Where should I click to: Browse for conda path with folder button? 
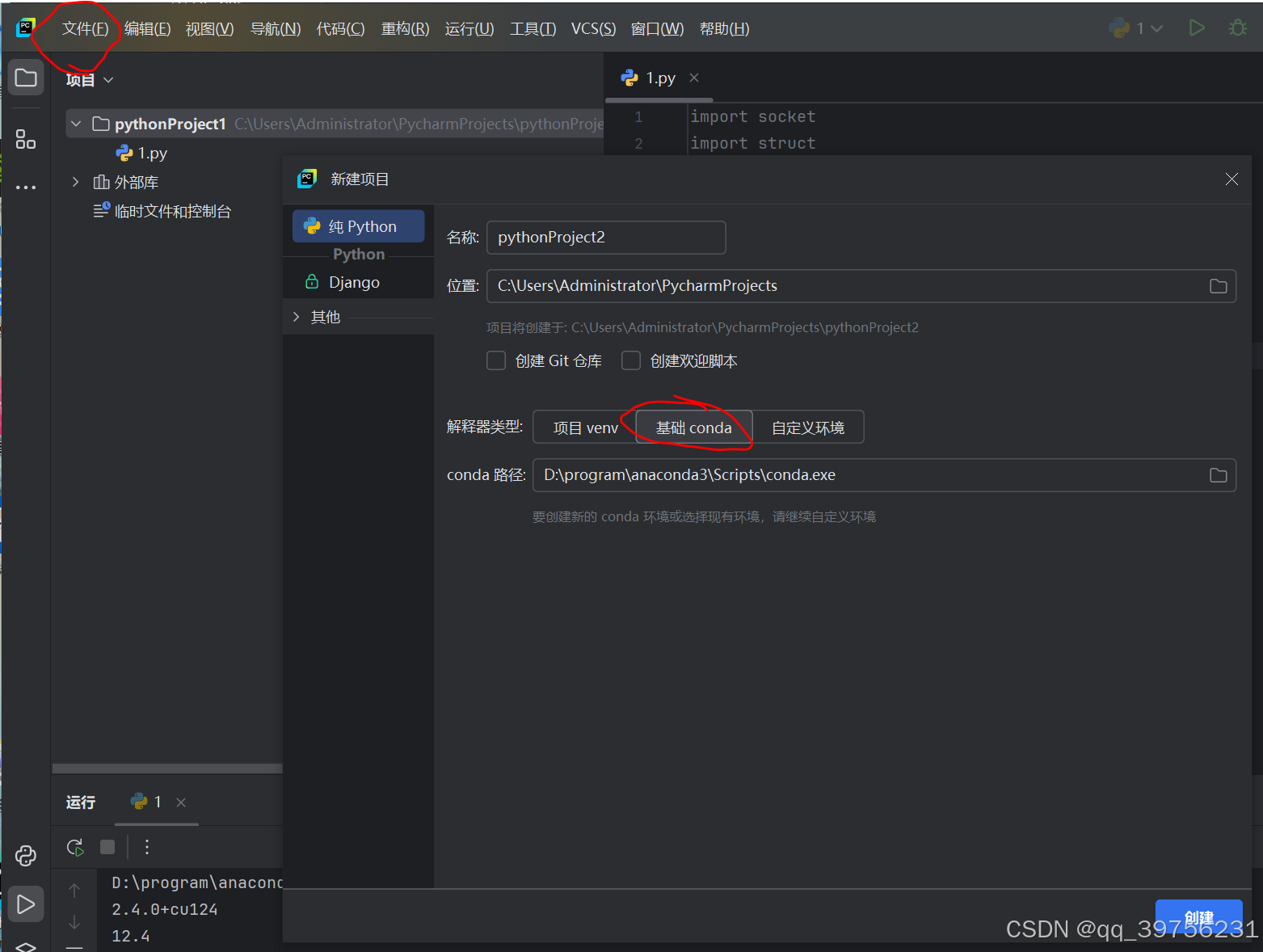[x=1218, y=475]
